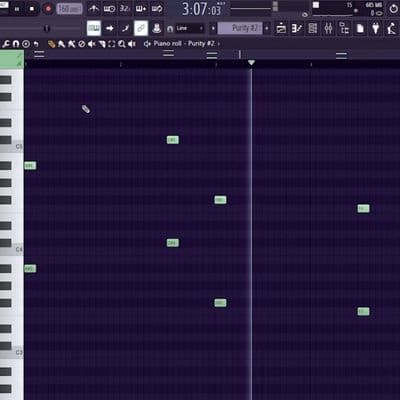Screen dimensions: 400x400
Task: Open the mixer from the toolbar
Action: [x=328, y=28]
